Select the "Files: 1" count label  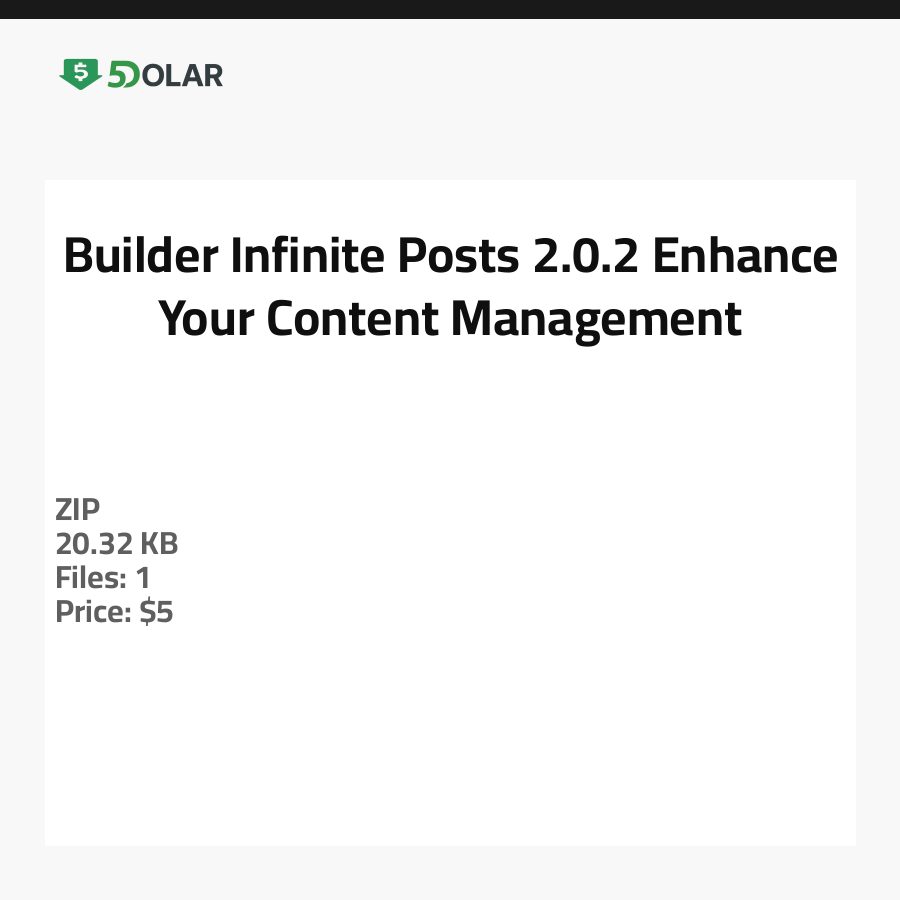(x=103, y=578)
